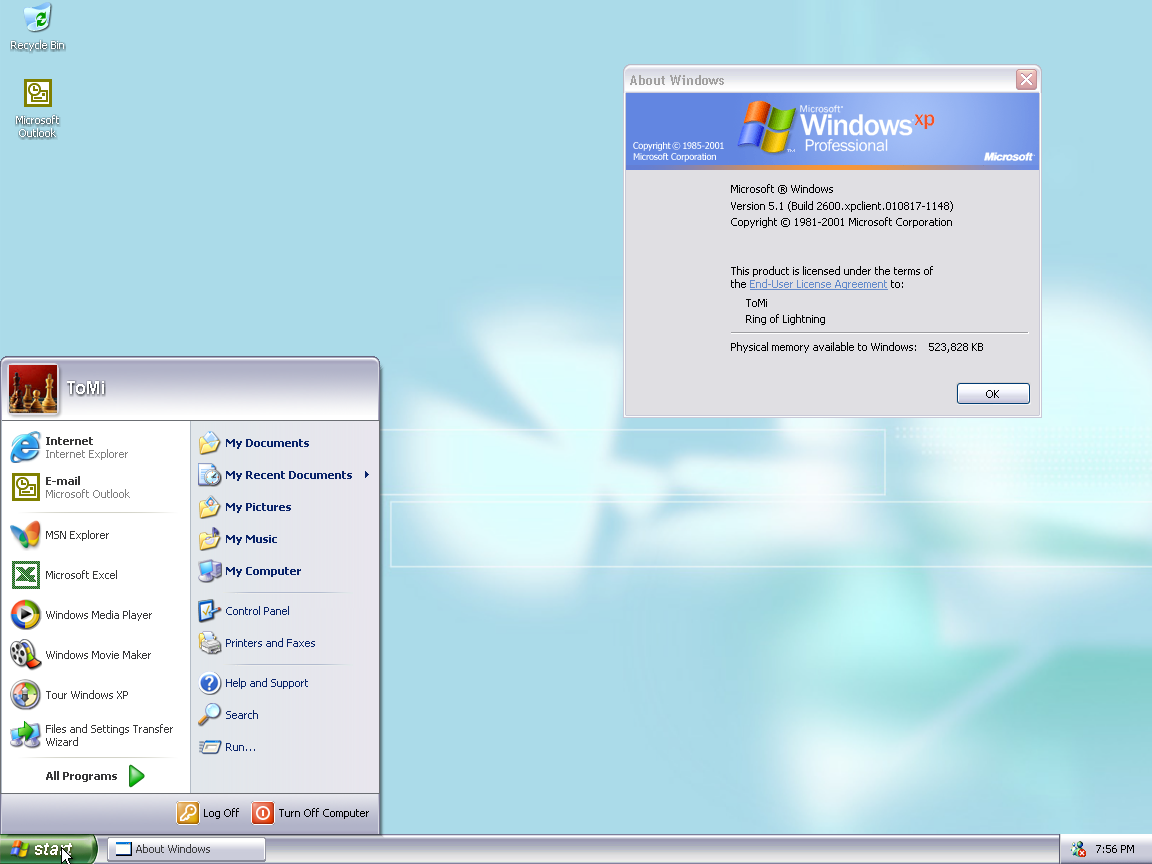Launch Tour Windows XP
Image resolution: width=1152 pixels, height=864 pixels.
[x=86, y=695]
